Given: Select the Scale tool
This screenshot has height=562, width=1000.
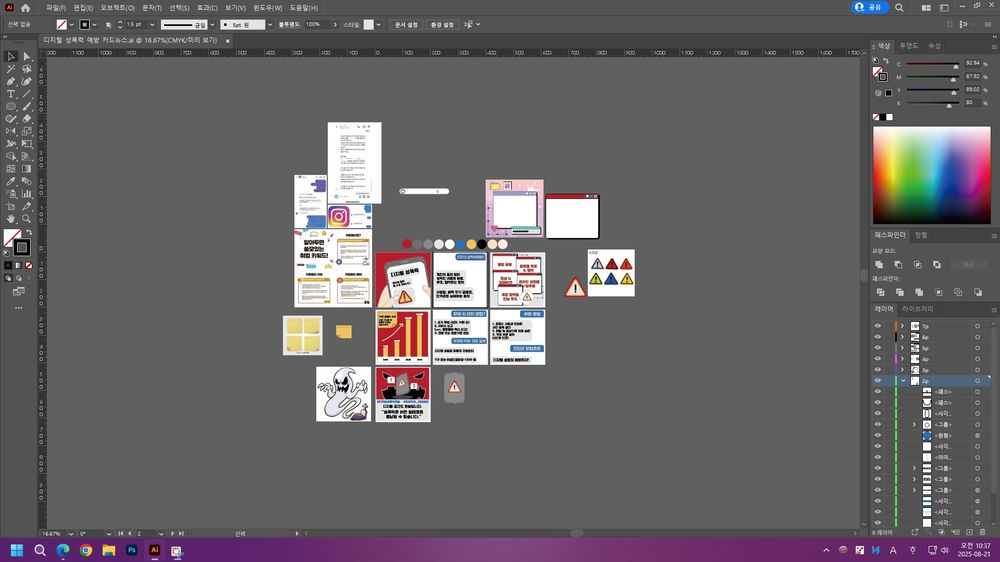Looking at the screenshot, I should coord(27,131).
